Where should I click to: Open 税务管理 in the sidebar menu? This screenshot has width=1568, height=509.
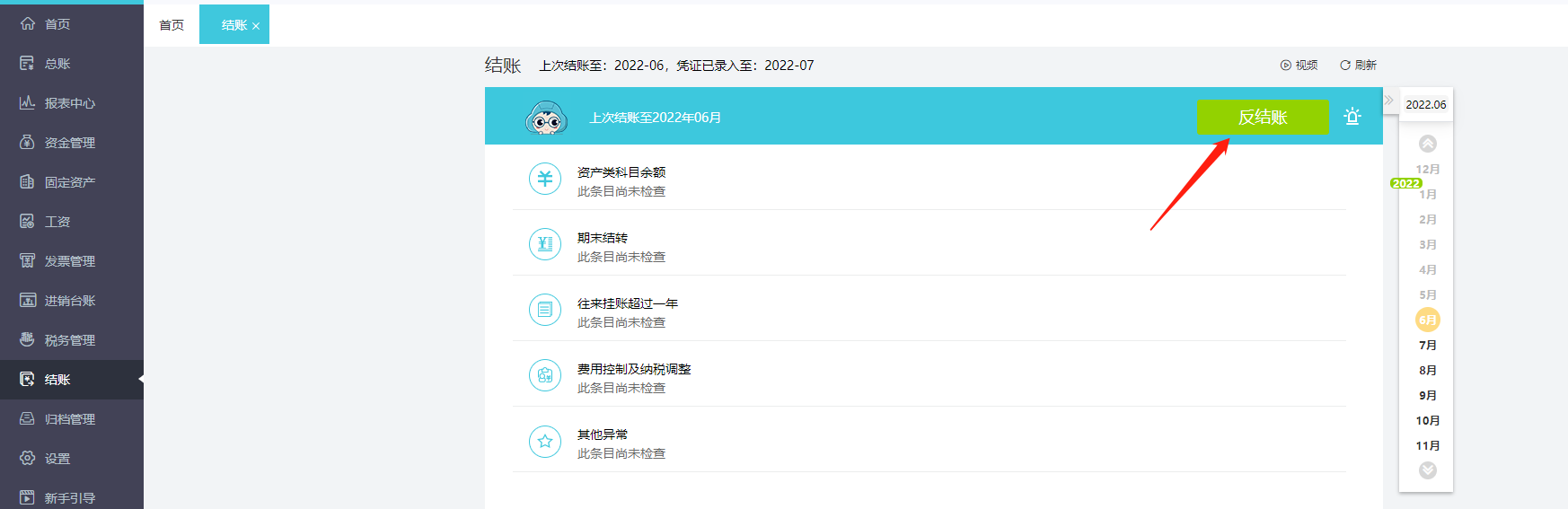(x=72, y=340)
